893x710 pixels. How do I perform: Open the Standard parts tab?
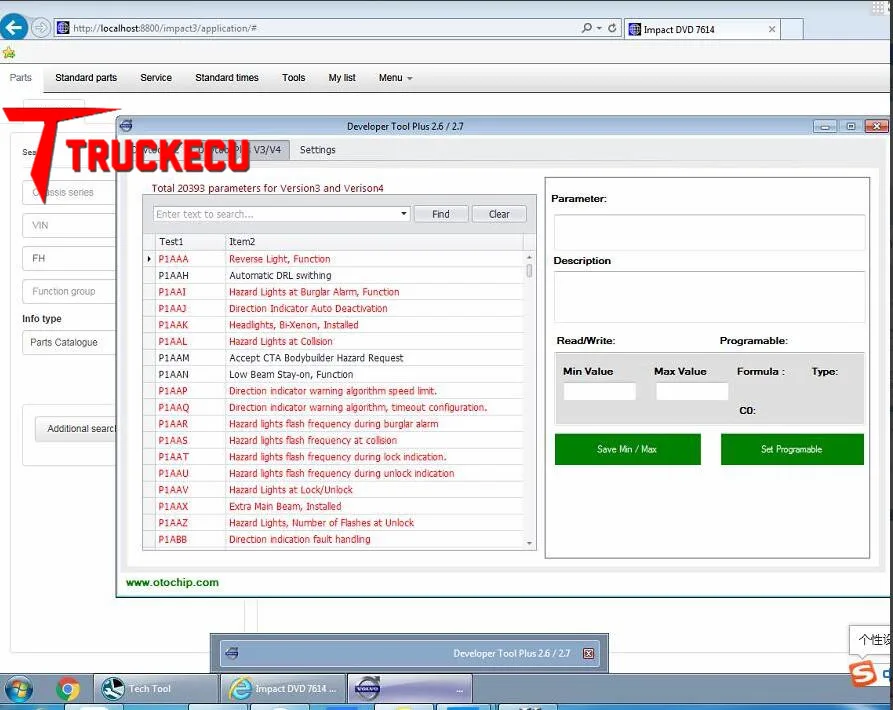[x=86, y=77]
